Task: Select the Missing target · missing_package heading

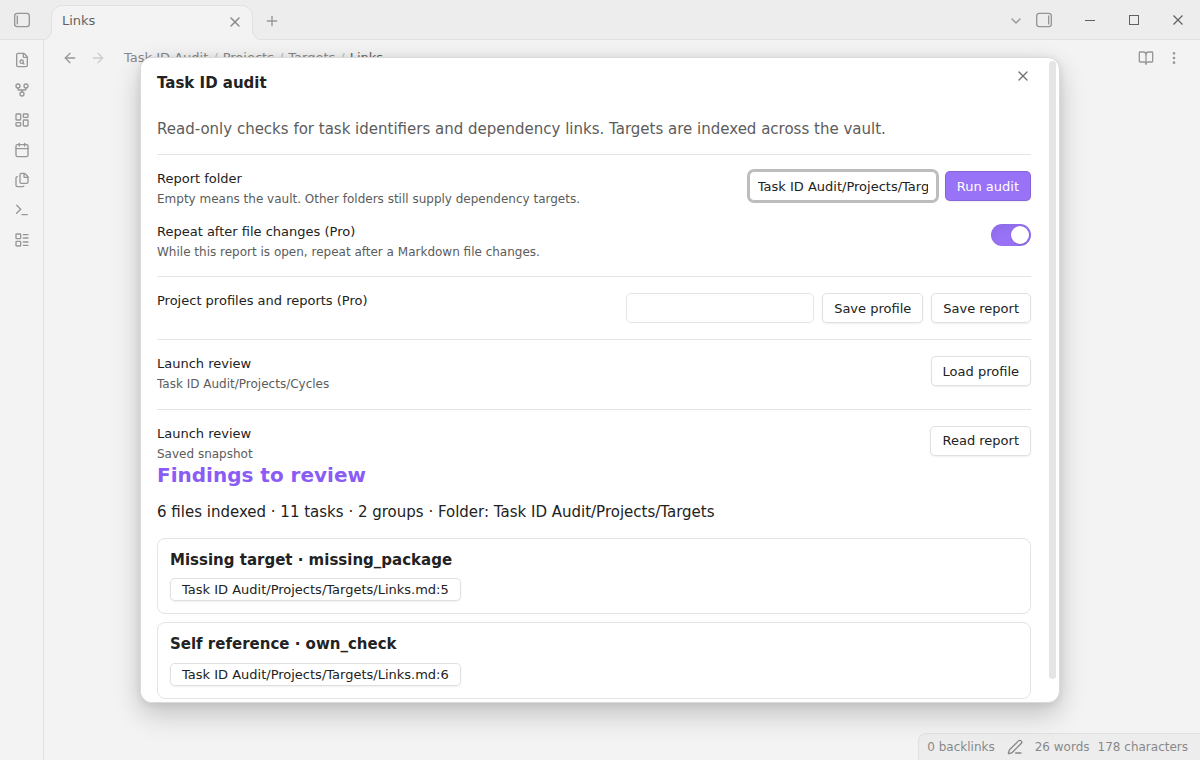Action: pos(311,560)
